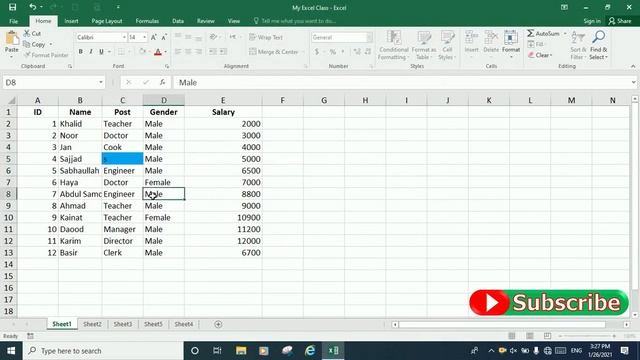Switch to the Data tab

pos(178,21)
